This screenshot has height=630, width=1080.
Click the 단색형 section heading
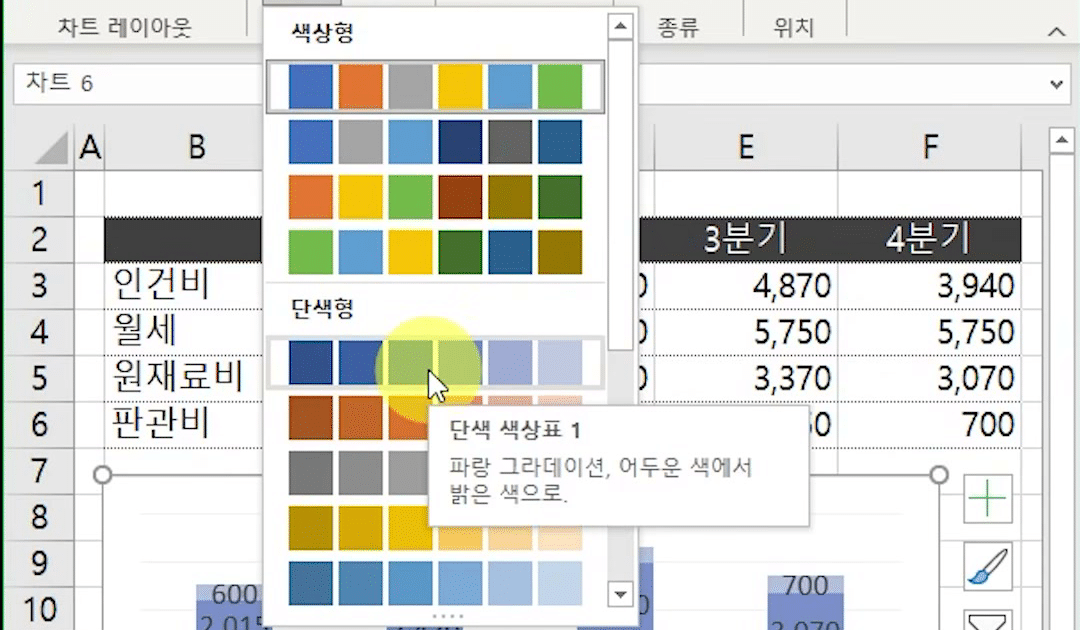click(322, 308)
